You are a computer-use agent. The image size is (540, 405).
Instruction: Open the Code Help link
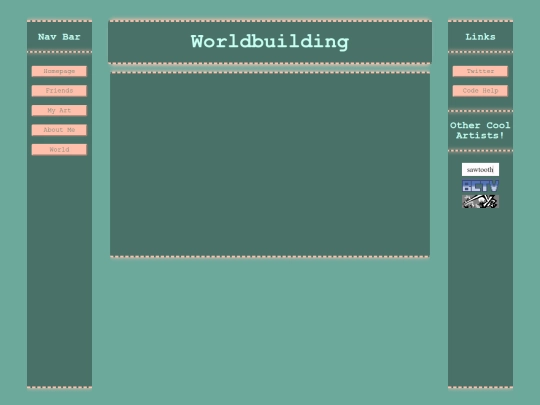(x=480, y=91)
